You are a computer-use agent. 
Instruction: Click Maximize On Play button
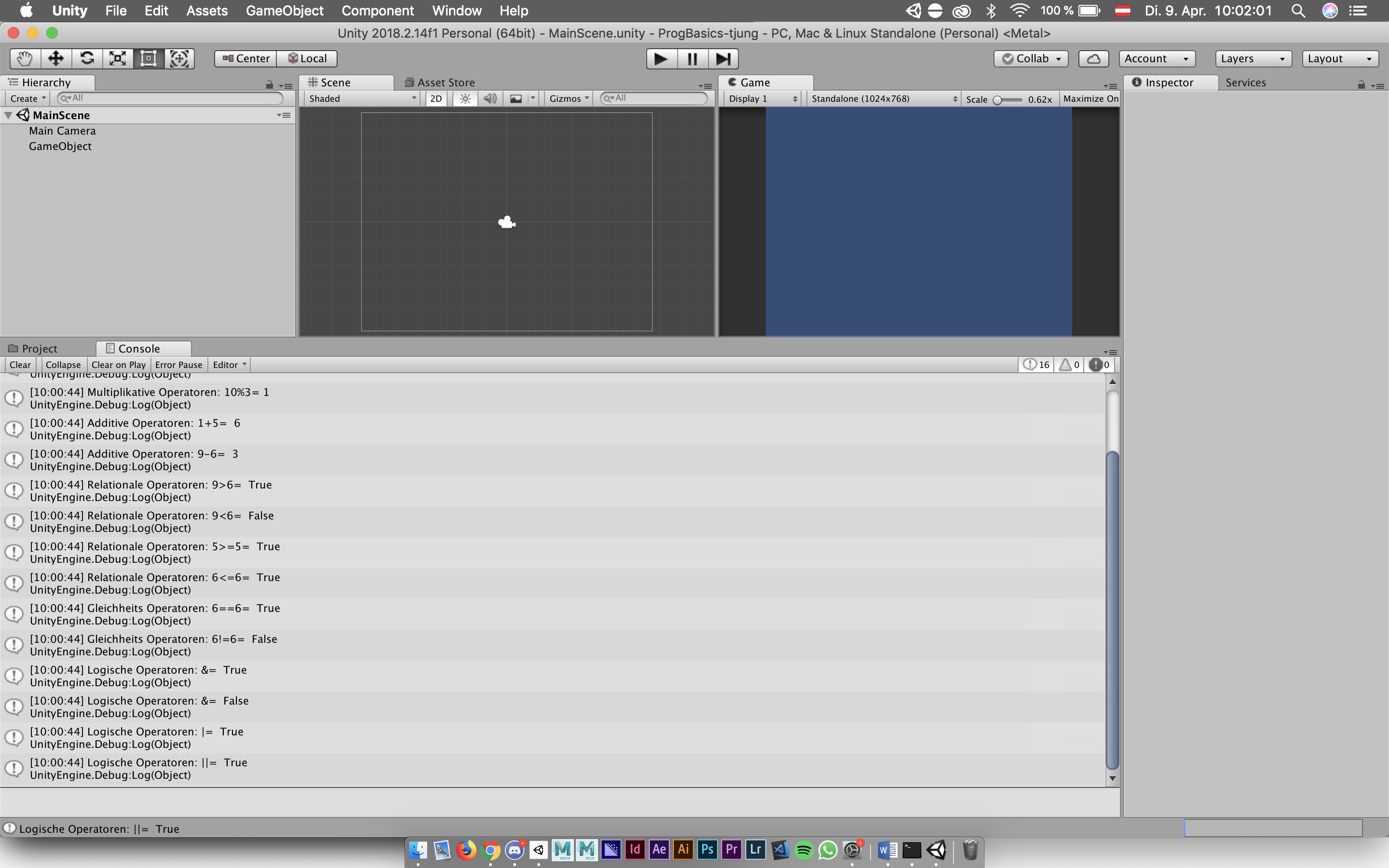(x=1090, y=99)
